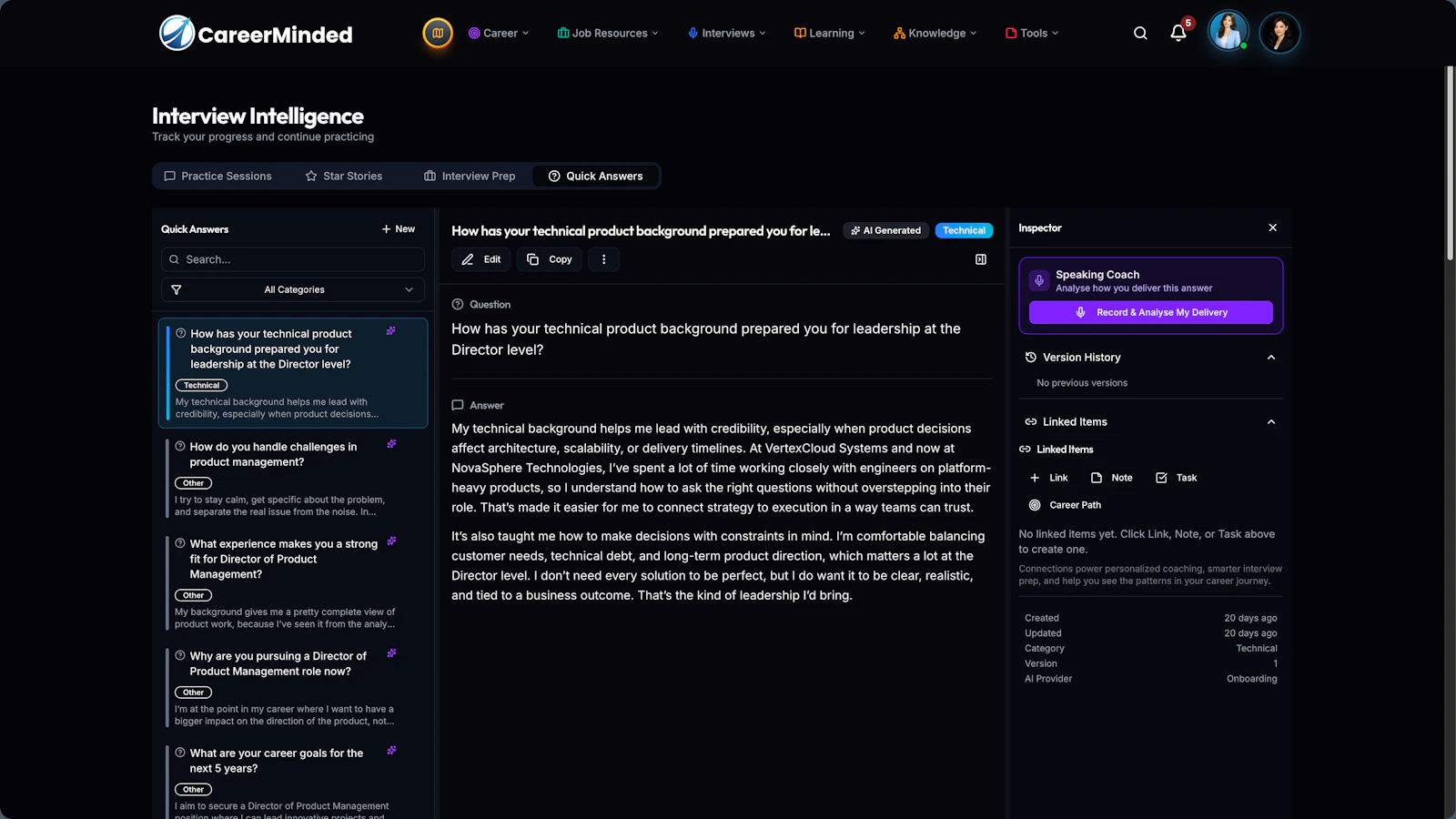Click the blue Technical category badge
1456x819 pixels.
pyautogui.click(x=964, y=231)
